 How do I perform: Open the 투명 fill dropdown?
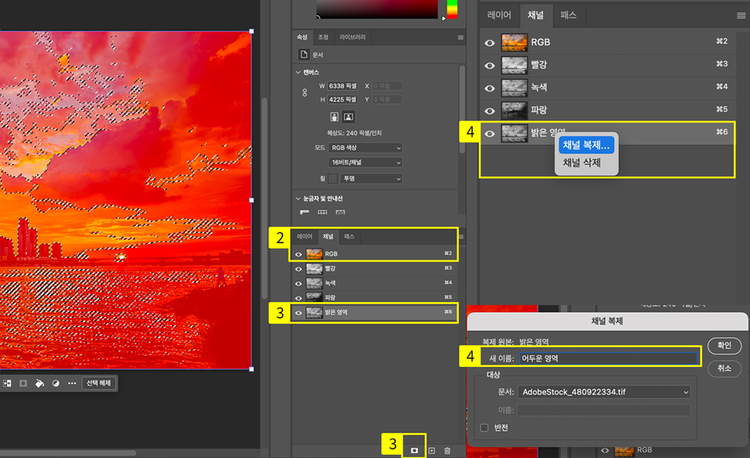click(x=372, y=178)
